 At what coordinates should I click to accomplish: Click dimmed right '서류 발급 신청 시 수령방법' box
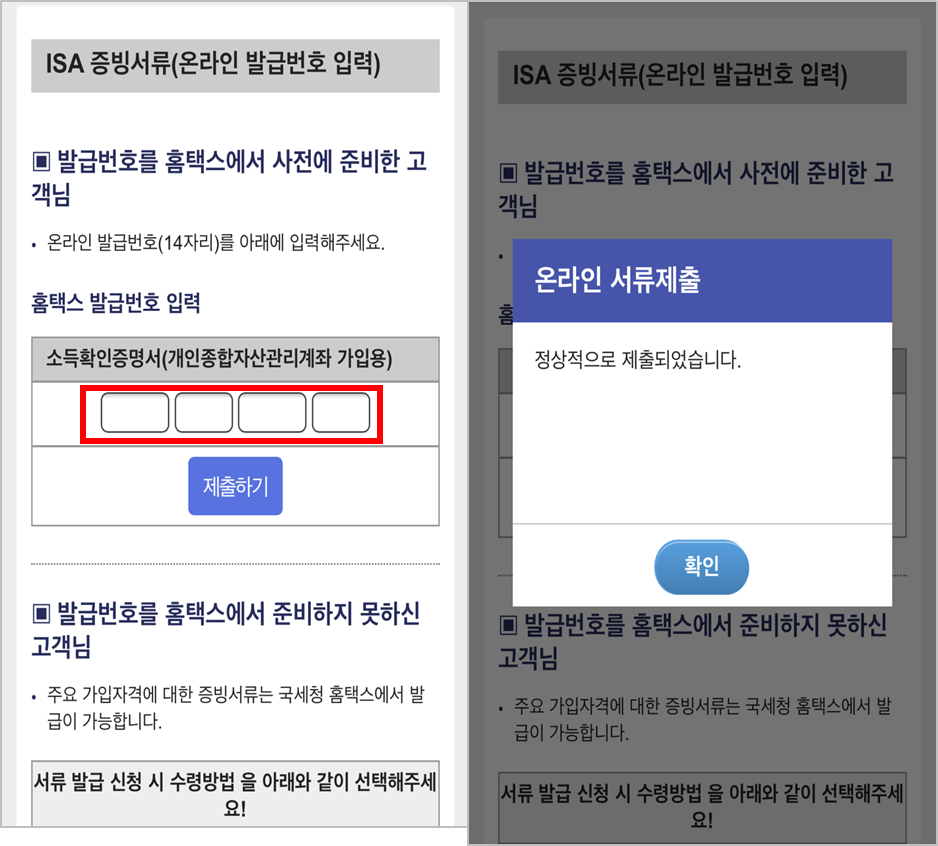[x=702, y=806]
